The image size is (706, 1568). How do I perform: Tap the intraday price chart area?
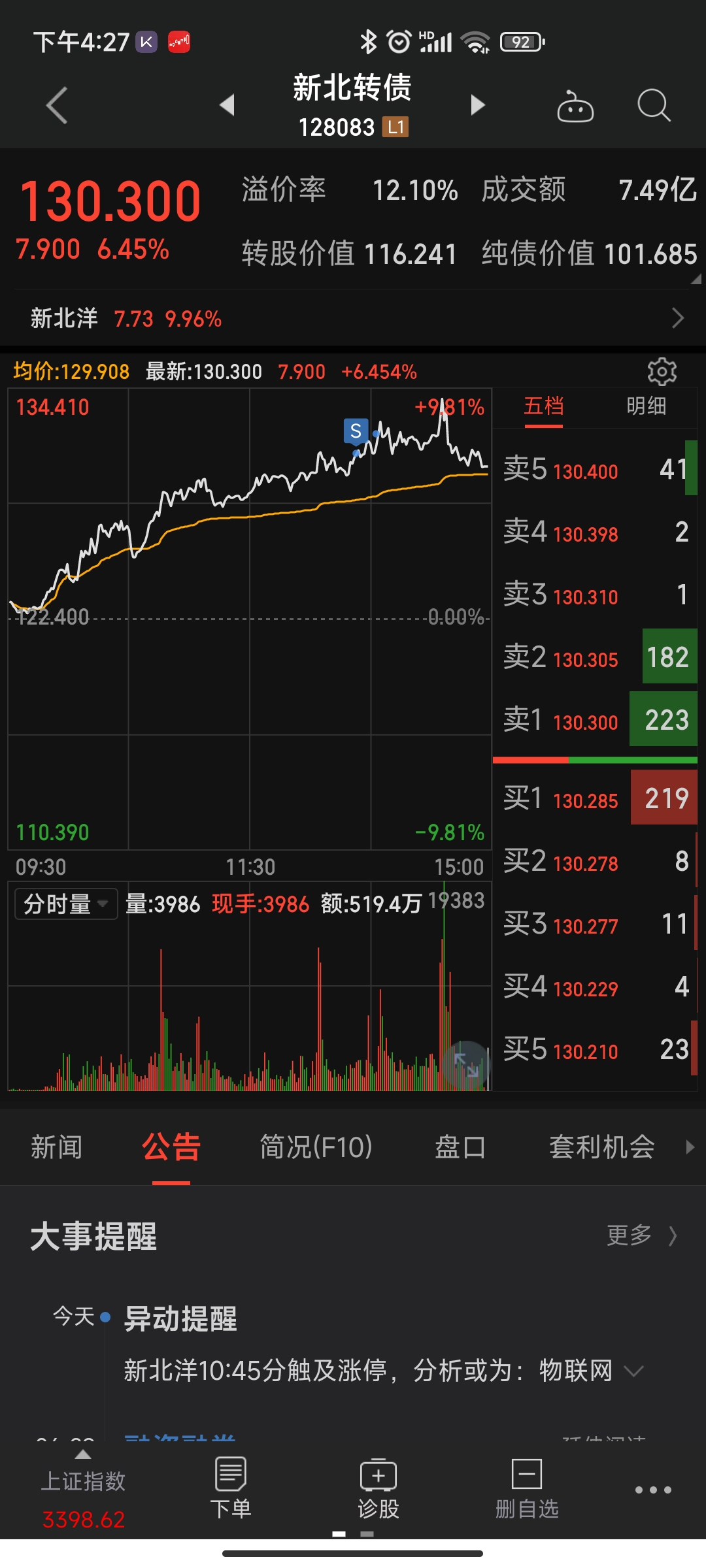249,619
